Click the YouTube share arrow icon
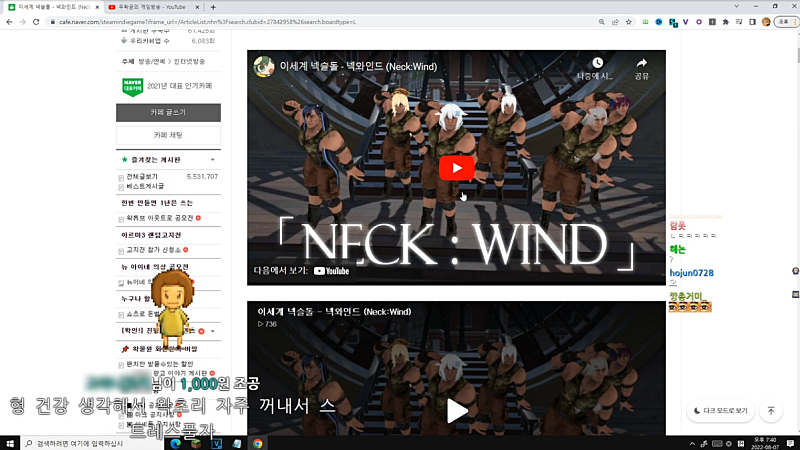 point(641,64)
